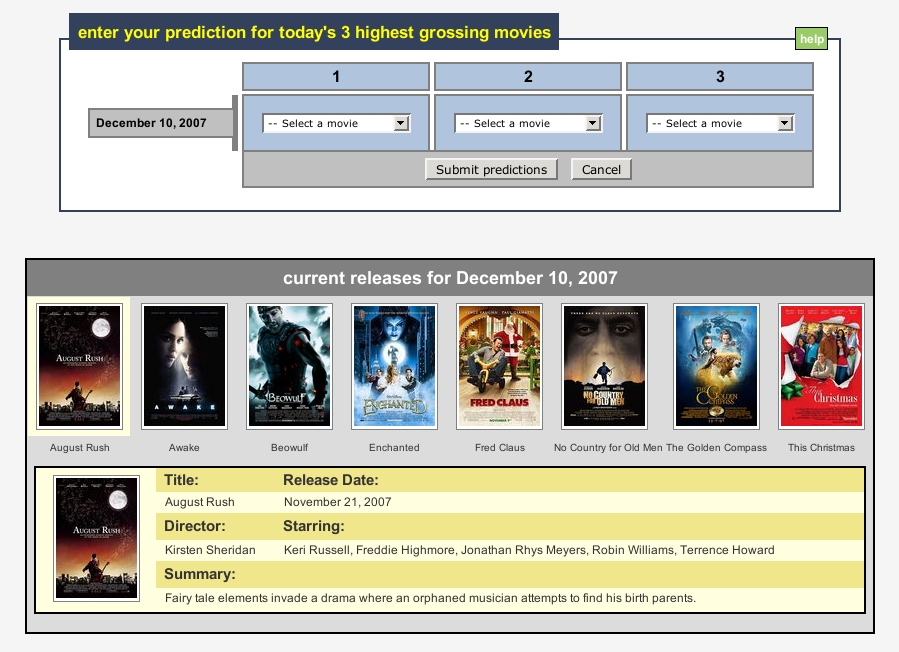The height and width of the screenshot is (652, 899).
Task: Open the movie dropdown for rank 1
Action: pos(337,123)
